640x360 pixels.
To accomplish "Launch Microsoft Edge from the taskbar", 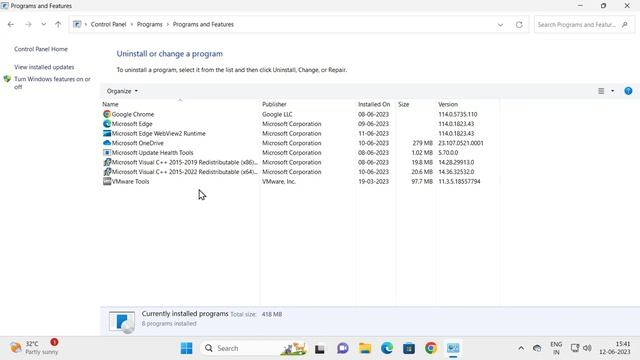I will 387,348.
